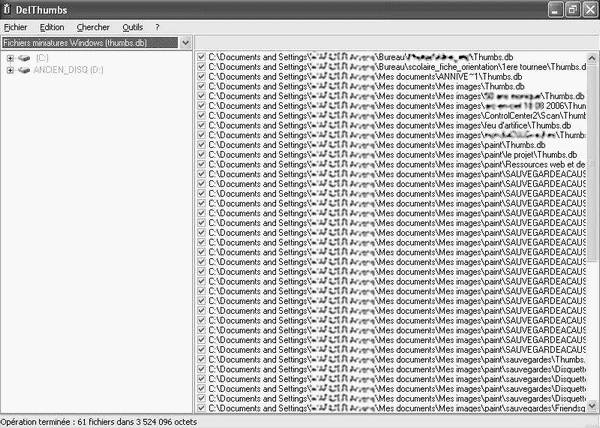
Task: Click the status bar text Opération terminée
Action: click(x=99, y=422)
